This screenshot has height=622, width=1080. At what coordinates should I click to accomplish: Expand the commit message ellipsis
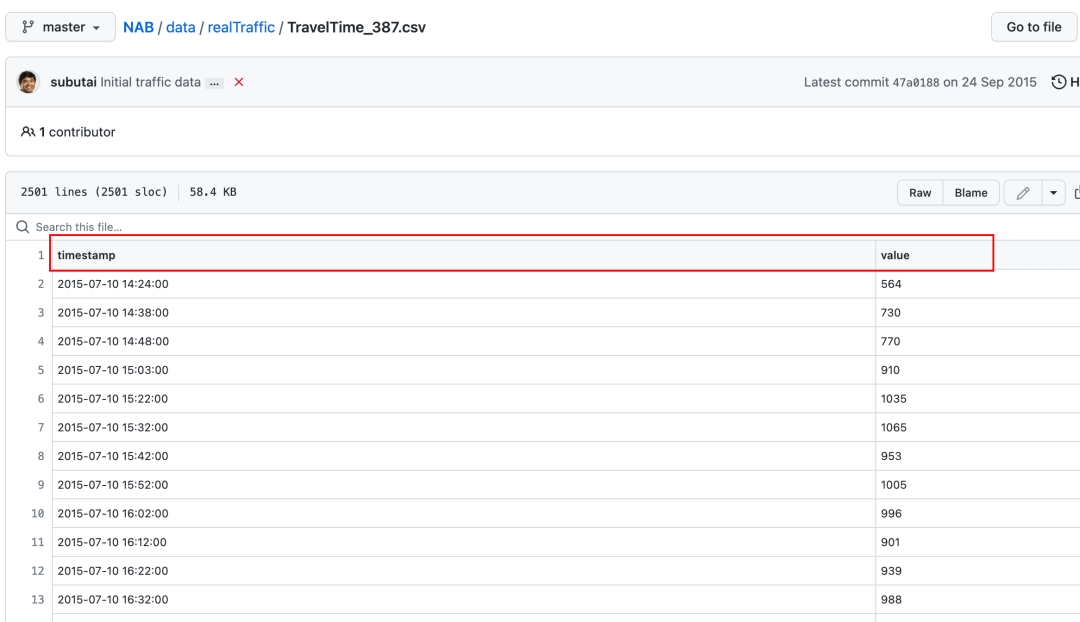pyautogui.click(x=215, y=83)
